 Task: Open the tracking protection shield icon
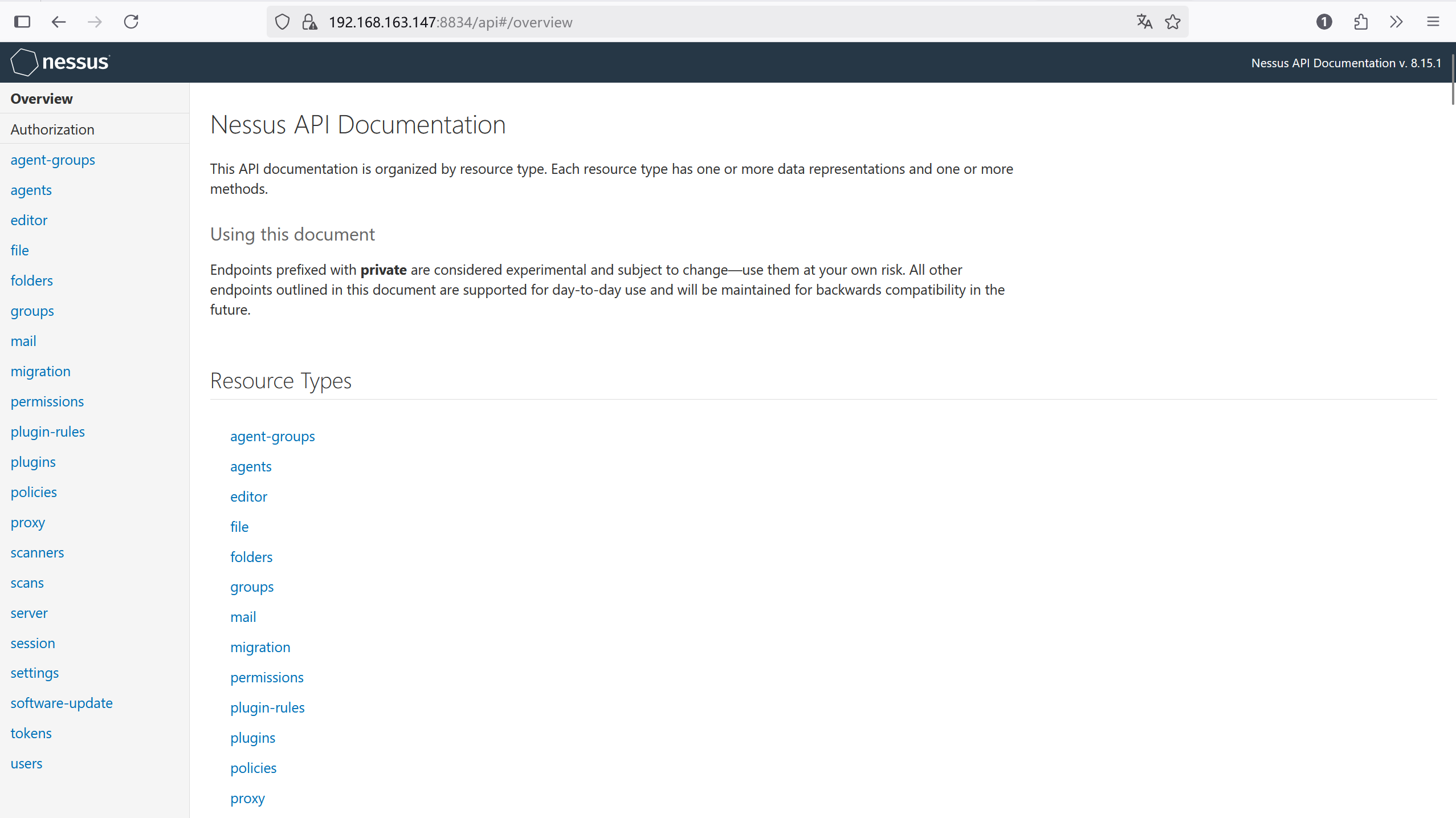click(x=282, y=22)
